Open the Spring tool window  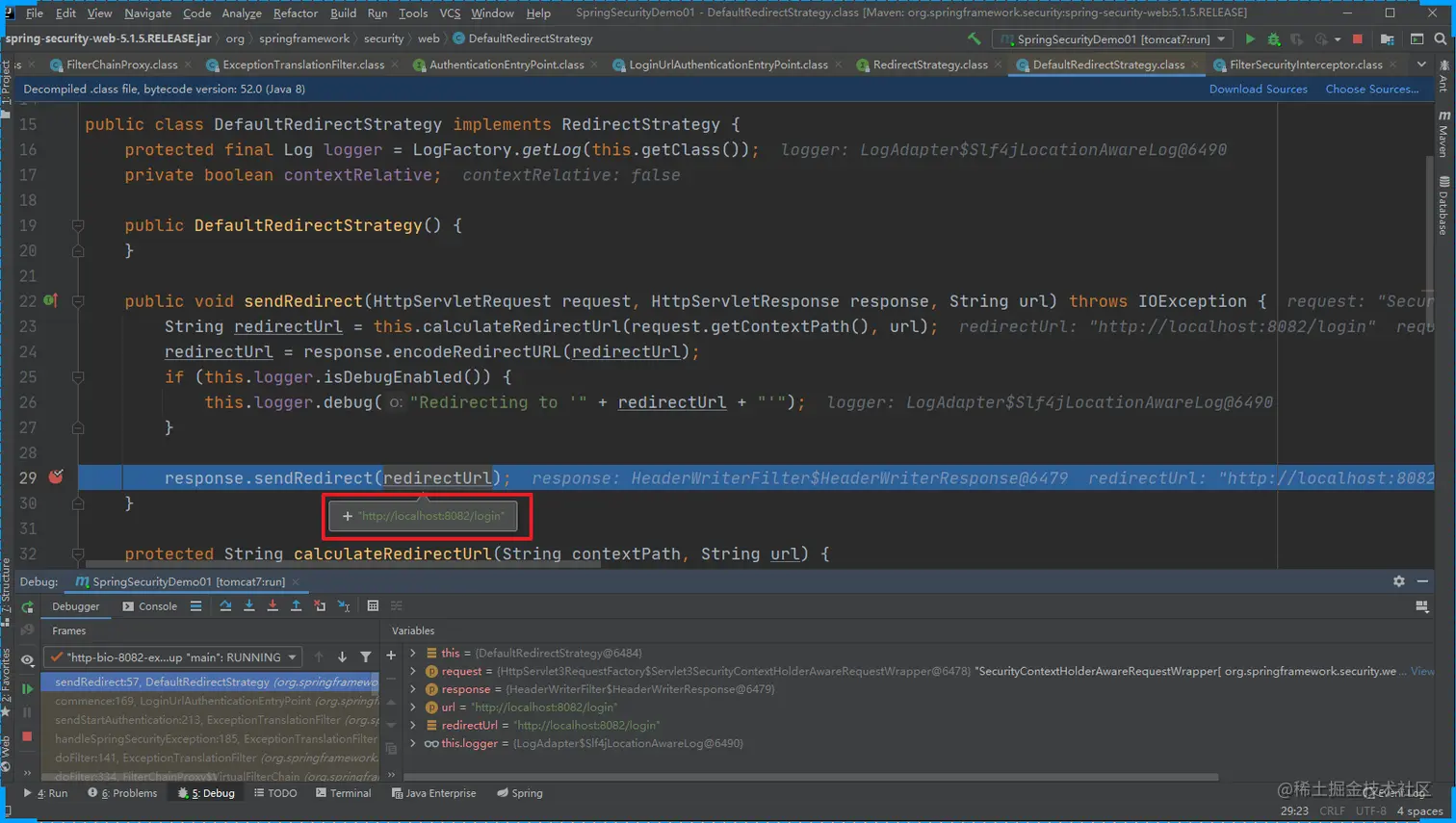(x=520, y=793)
